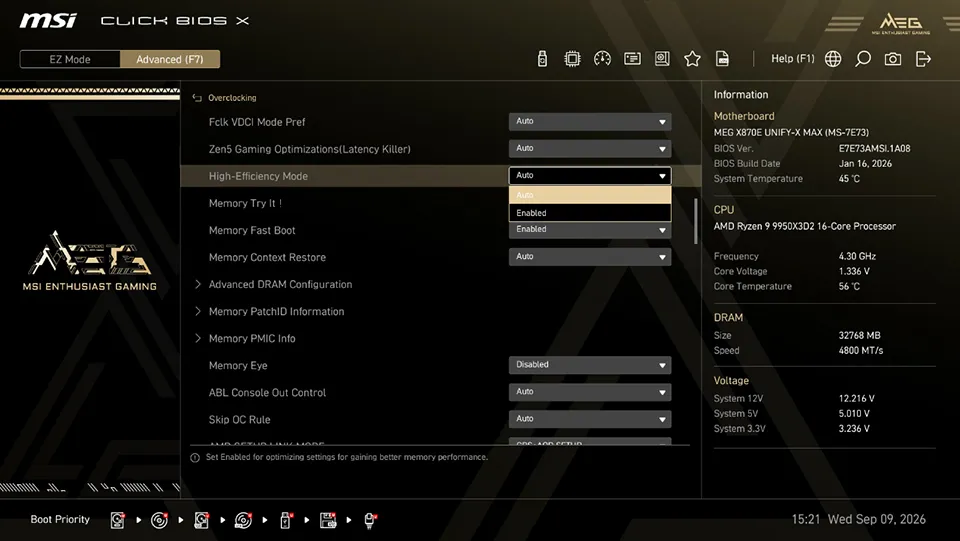
Task: Select floppy disk boot priority icon
Action: pos(328,520)
